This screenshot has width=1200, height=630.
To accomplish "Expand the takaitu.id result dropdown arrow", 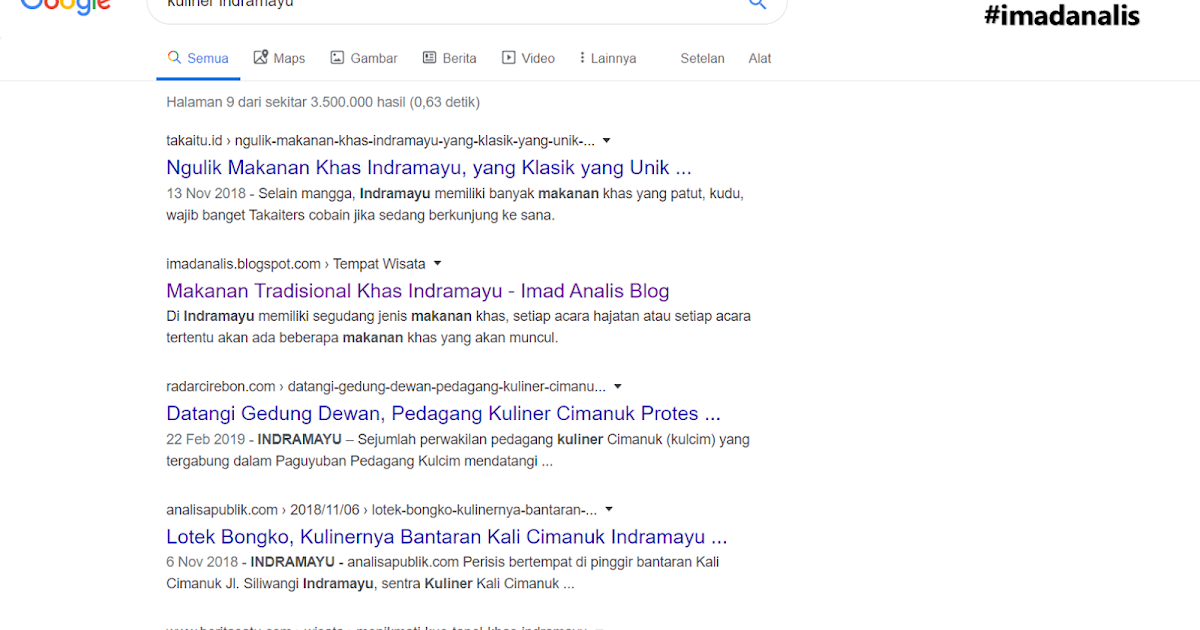I will point(606,141).
